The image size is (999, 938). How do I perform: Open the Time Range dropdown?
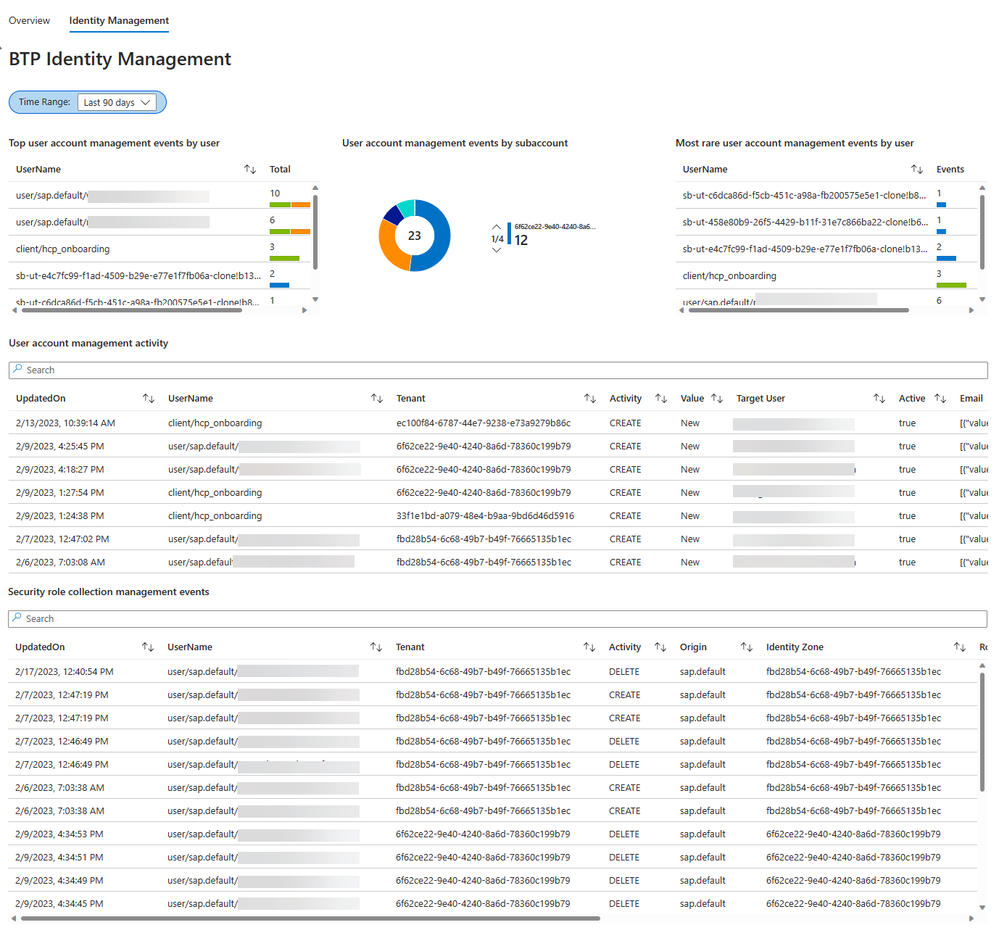[x=117, y=102]
